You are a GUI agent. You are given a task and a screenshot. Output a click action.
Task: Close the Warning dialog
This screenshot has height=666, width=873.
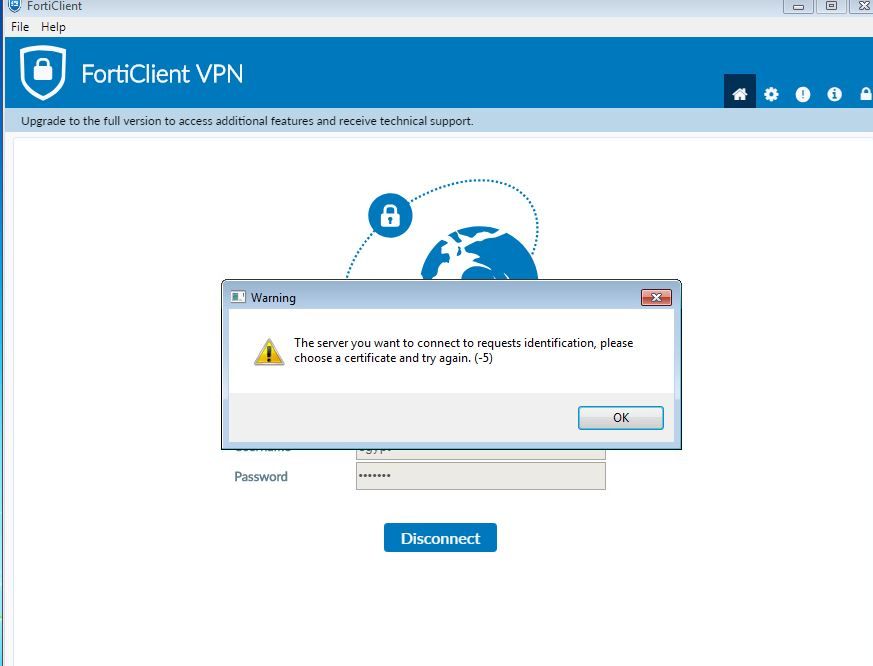click(x=656, y=297)
